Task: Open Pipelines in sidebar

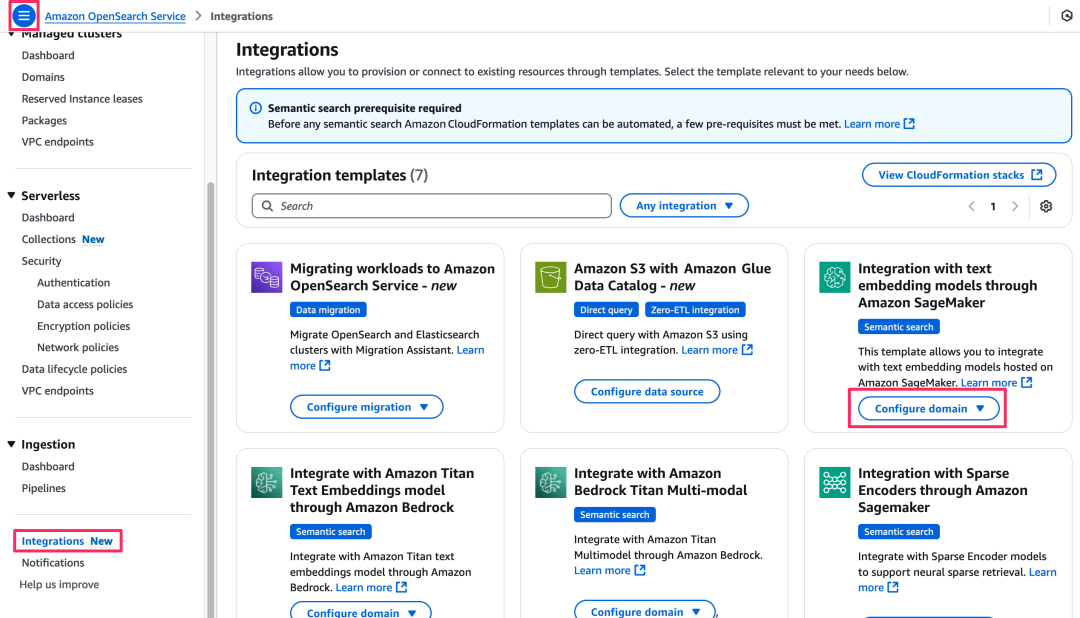Action: (43, 488)
